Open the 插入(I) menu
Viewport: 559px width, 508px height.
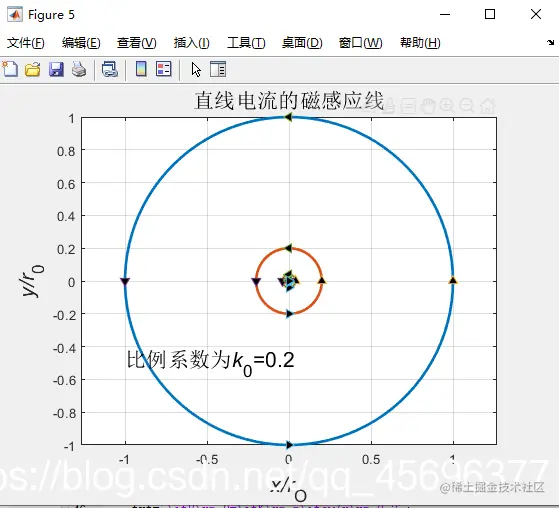click(x=191, y=43)
